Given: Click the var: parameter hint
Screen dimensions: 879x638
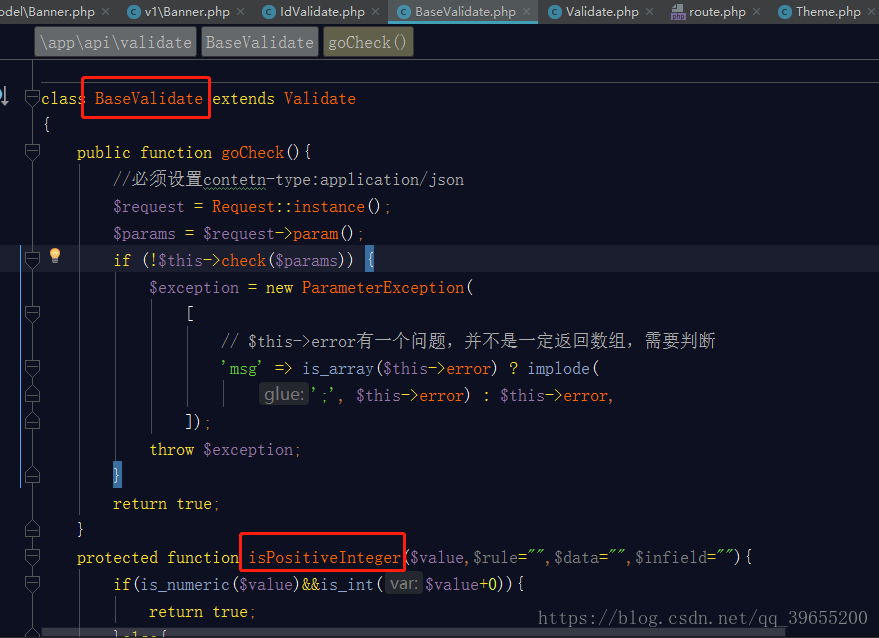Looking at the screenshot, I should [404, 584].
